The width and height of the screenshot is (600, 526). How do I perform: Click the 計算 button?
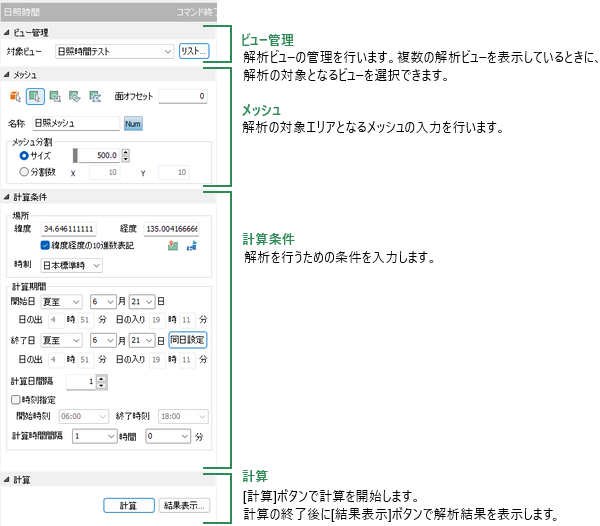(128, 506)
